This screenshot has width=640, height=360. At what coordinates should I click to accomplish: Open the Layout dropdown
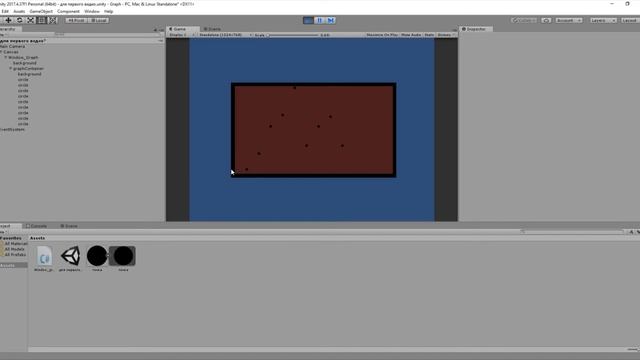tap(630, 20)
